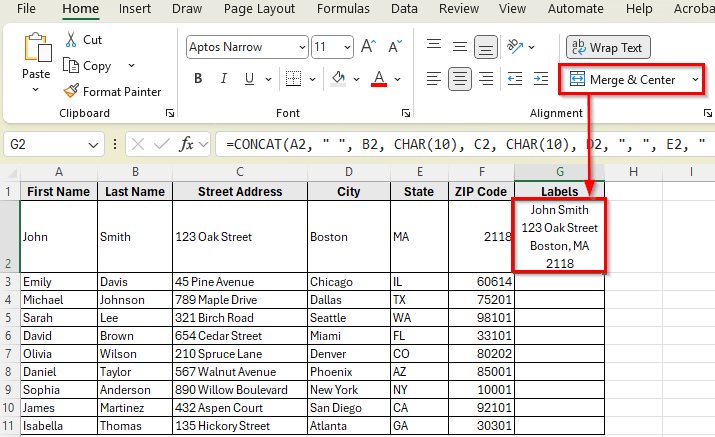Click the Merge & Center button

tap(625, 79)
